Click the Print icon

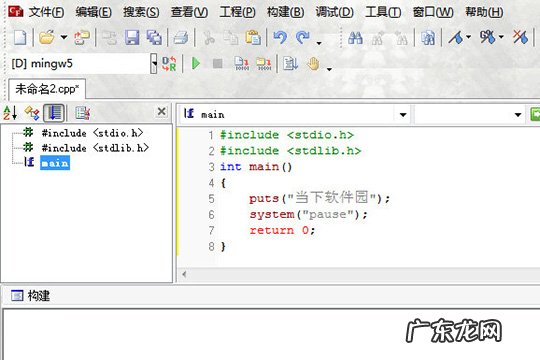point(181,37)
